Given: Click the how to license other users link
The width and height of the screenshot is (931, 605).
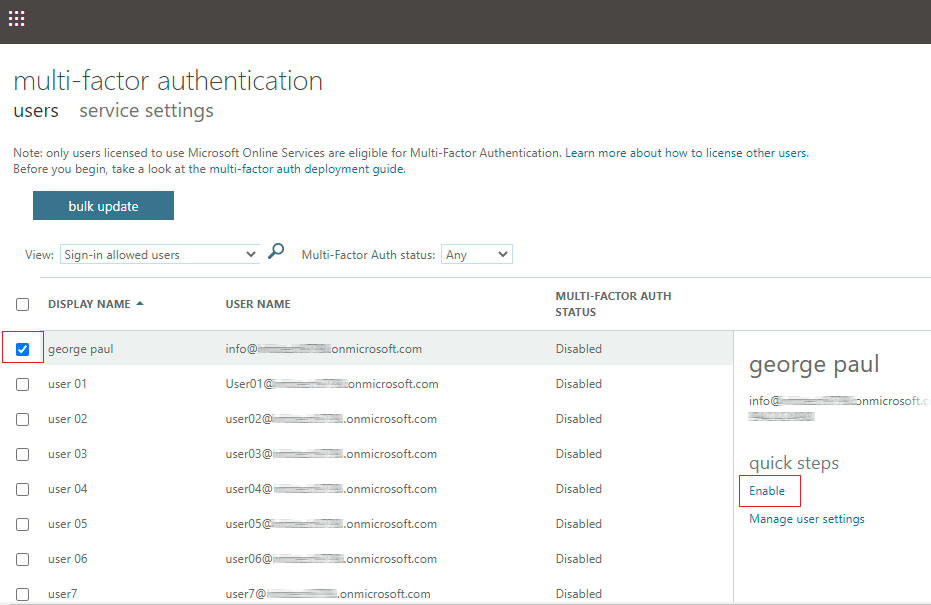Looking at the screenshot, I should (736, 153).
